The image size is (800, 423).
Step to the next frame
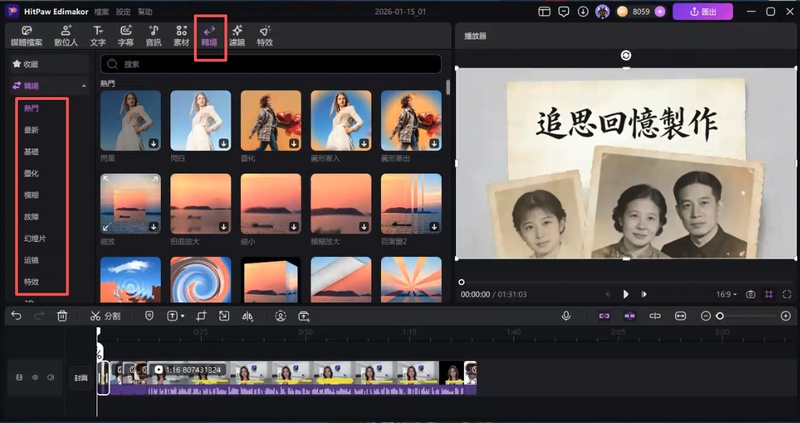[644, 294]
